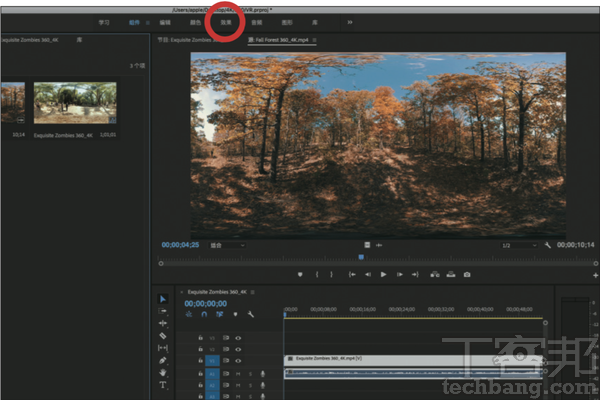Toggle snap magnet in timeline
Image resolution: width=600 pixels, height=400 pixels.
click(x=204, y=314)
